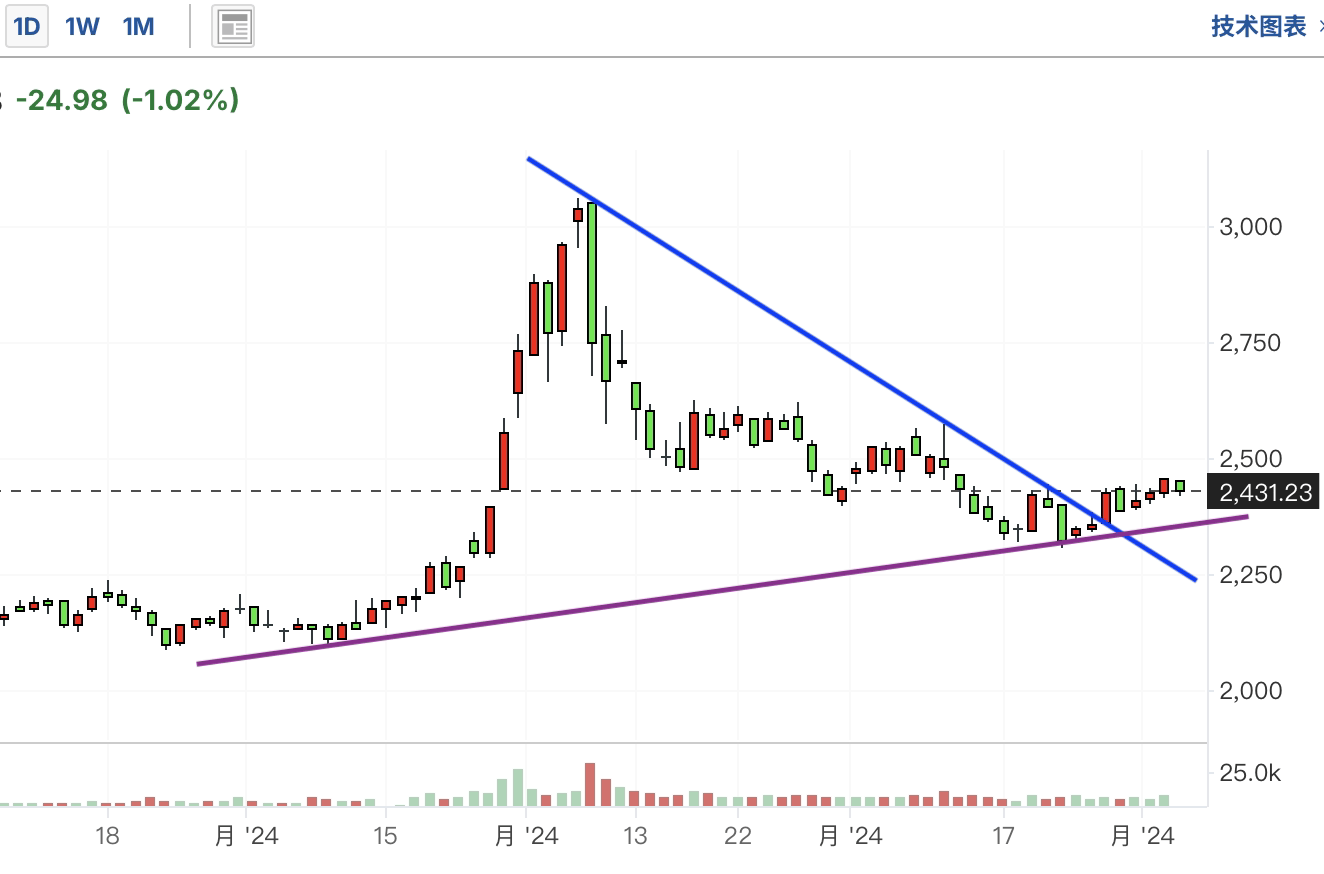
Task: Click the 2,431.23 current price label
Action: 1265,492
